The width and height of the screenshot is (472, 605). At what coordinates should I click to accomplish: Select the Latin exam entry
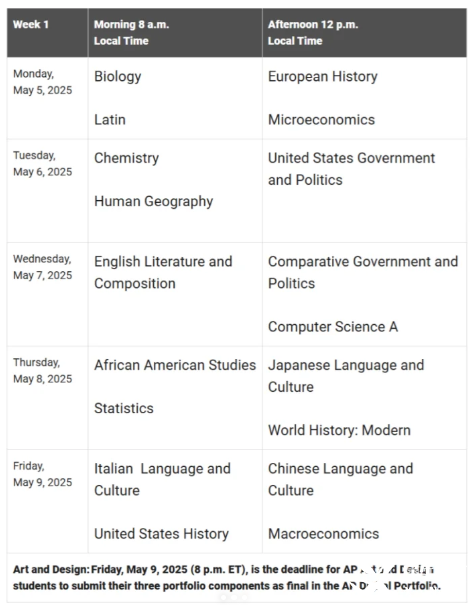(x=110, y=120)
